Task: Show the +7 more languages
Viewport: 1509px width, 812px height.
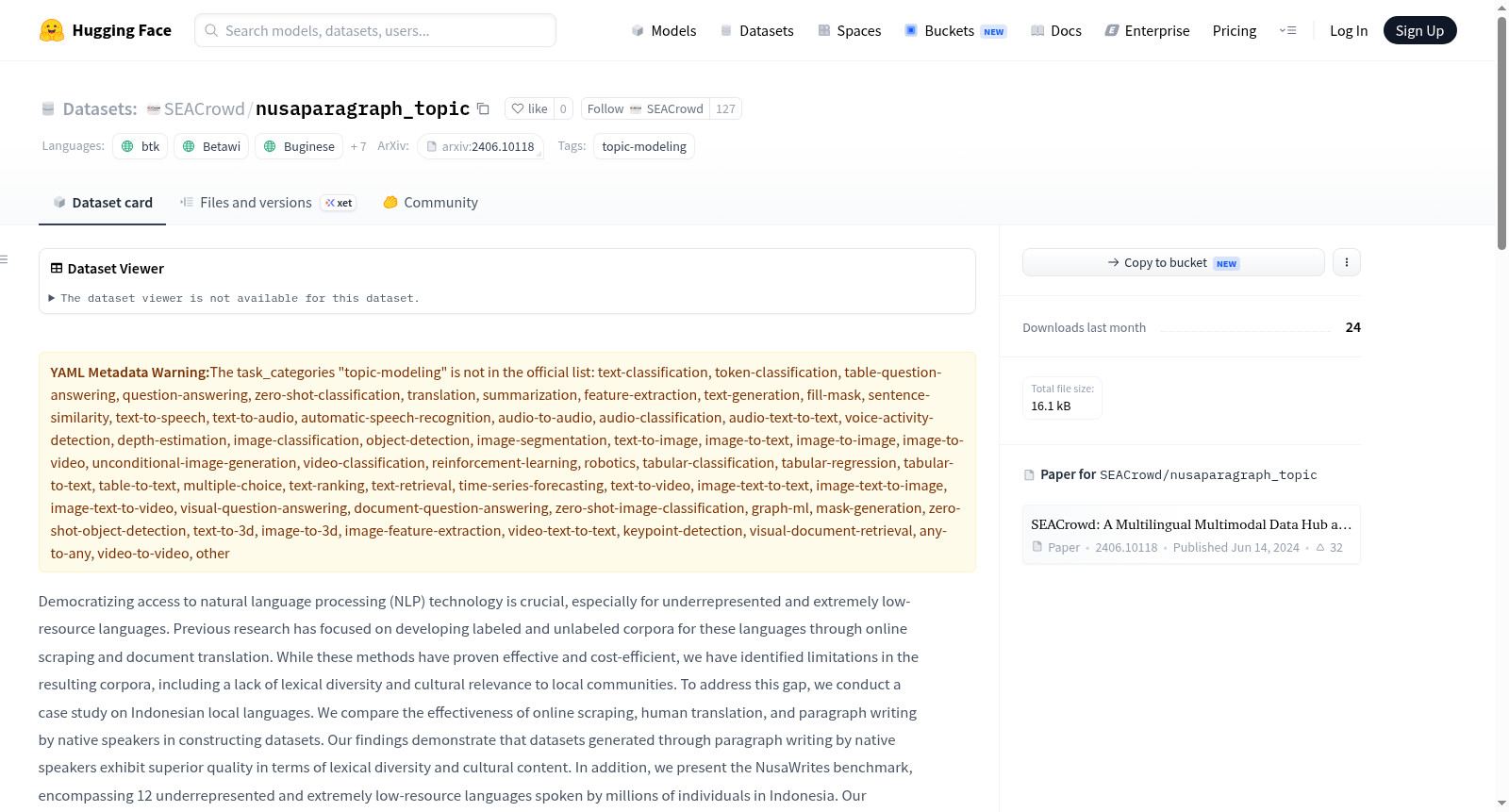Action: [358, 146]
